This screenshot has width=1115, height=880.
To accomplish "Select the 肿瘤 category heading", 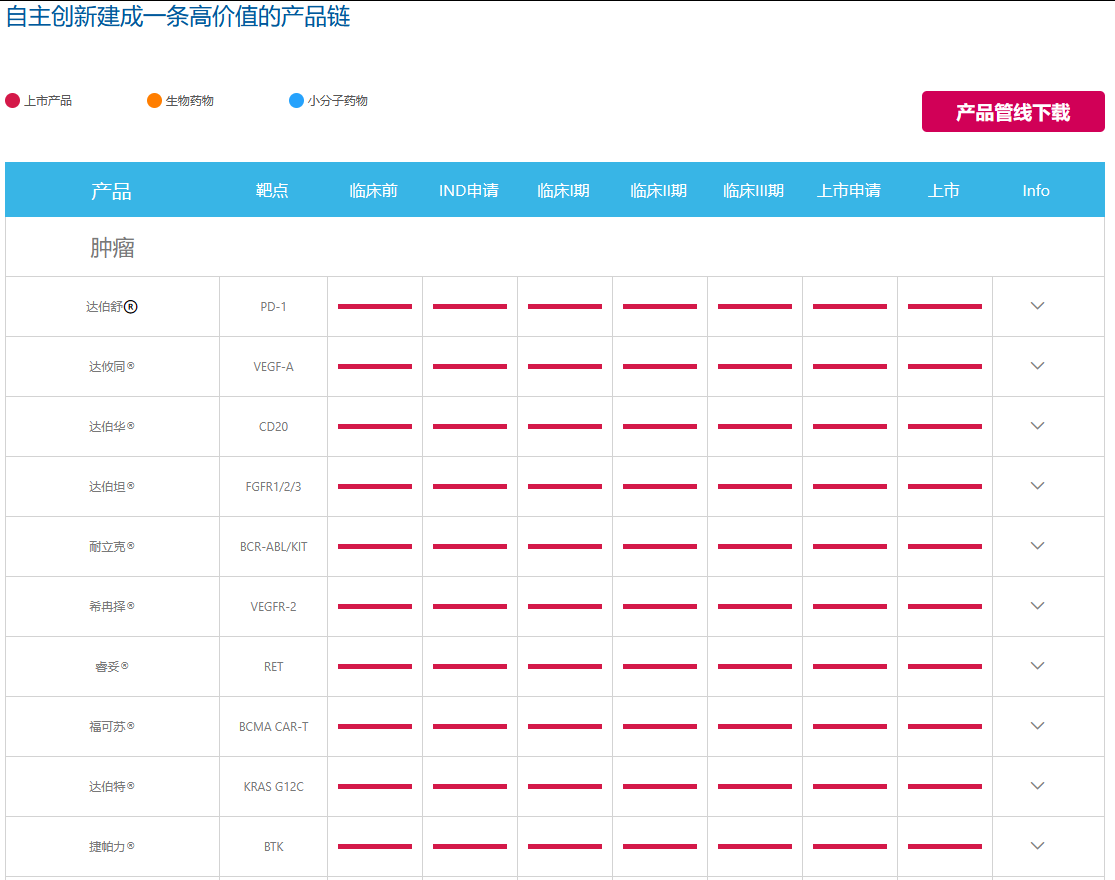I will click(112, 248).
